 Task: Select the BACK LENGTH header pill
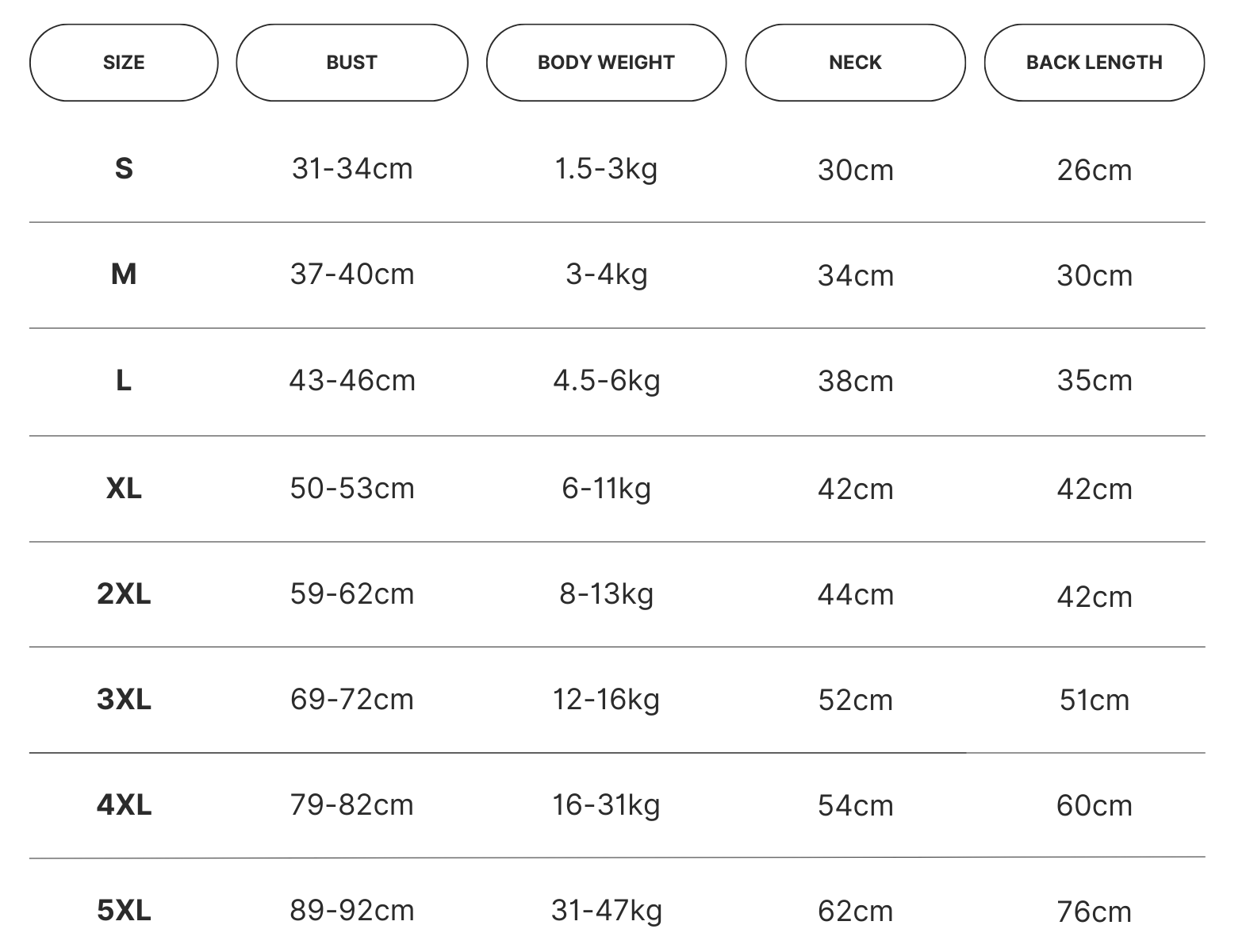click(x=1094, y=63)
